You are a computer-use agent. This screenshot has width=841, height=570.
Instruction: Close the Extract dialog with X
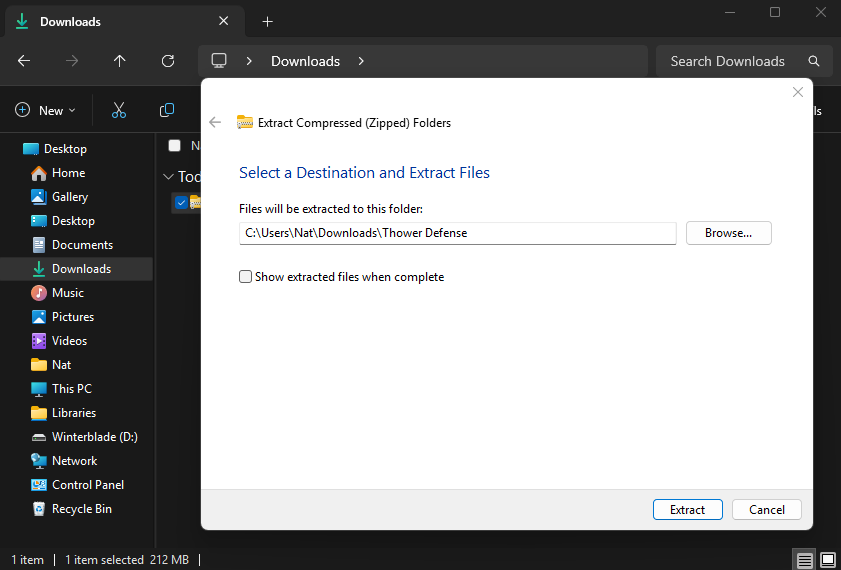coord(798,92)
